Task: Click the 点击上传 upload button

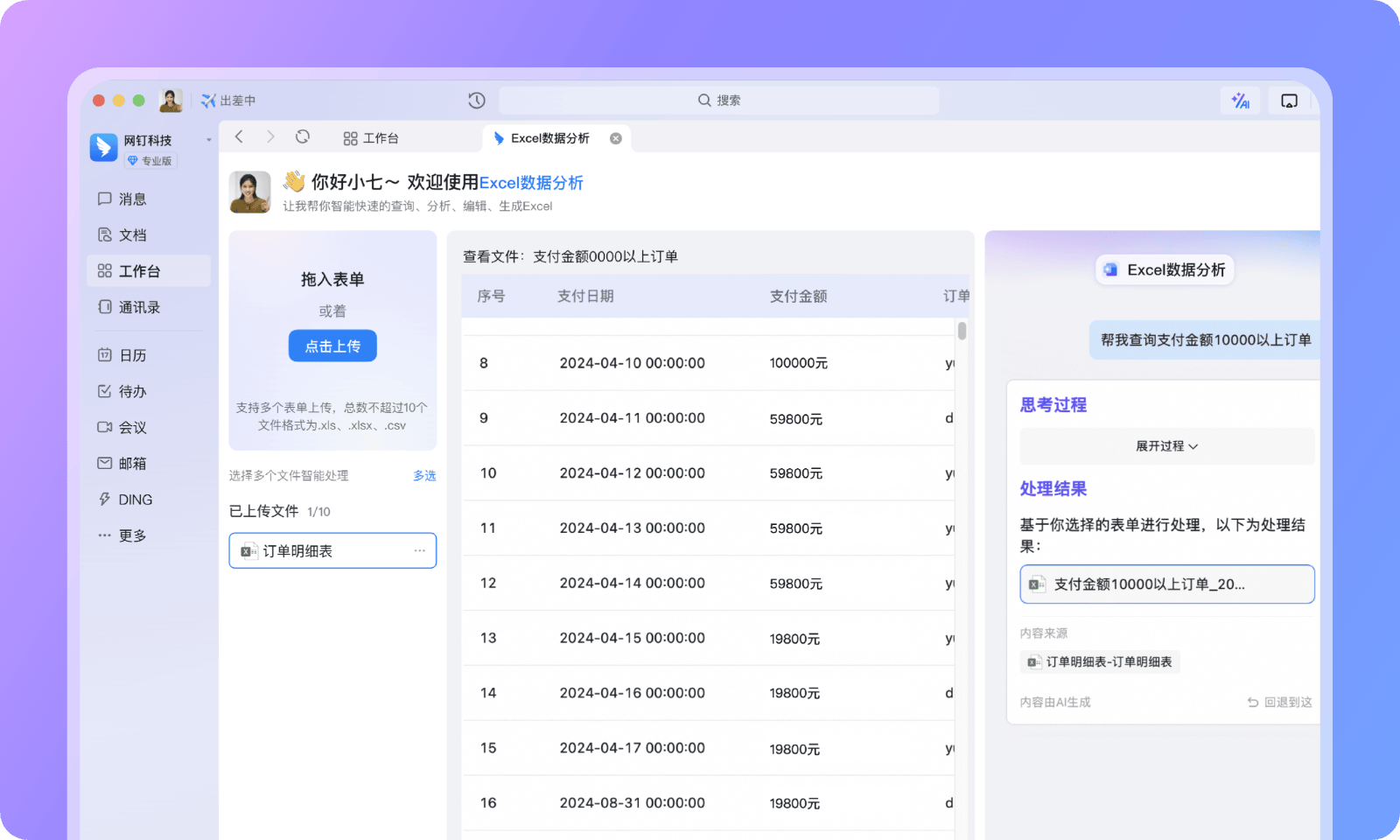Action: [x=332, y=346]
